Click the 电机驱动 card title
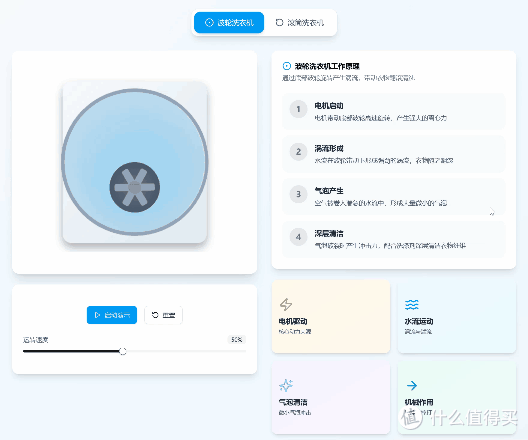The image size is (528, 440). point(293,321)
